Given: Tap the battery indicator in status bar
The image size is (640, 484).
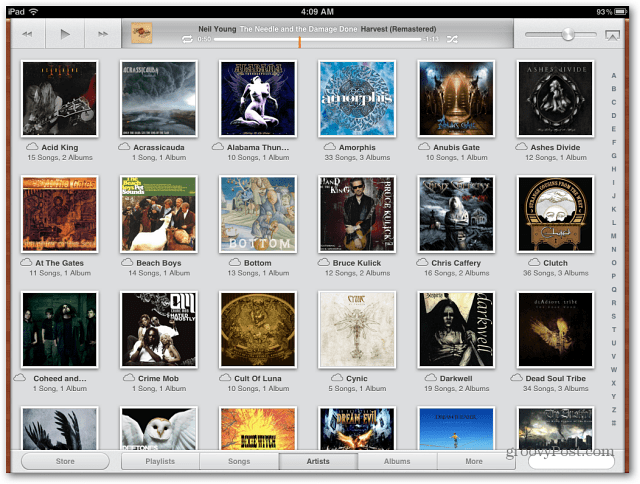Looking at the screenshot, I should coord(620,11).
